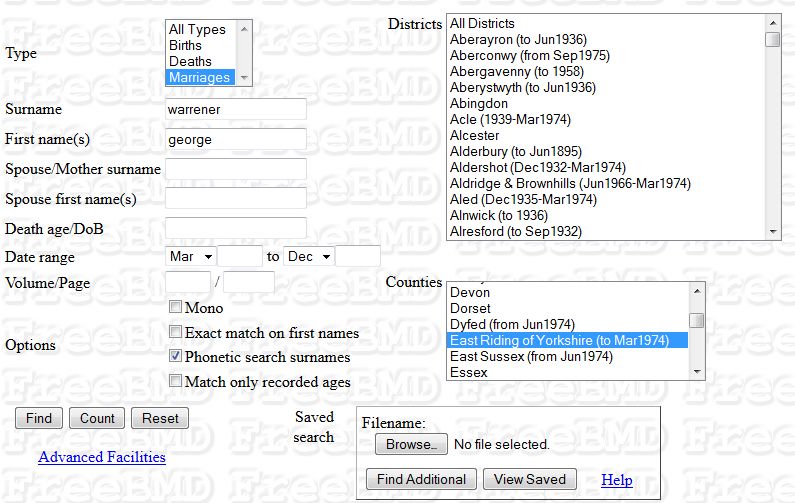
Task: Click Counties list scroll up arrow
Action: coord(697,291)
